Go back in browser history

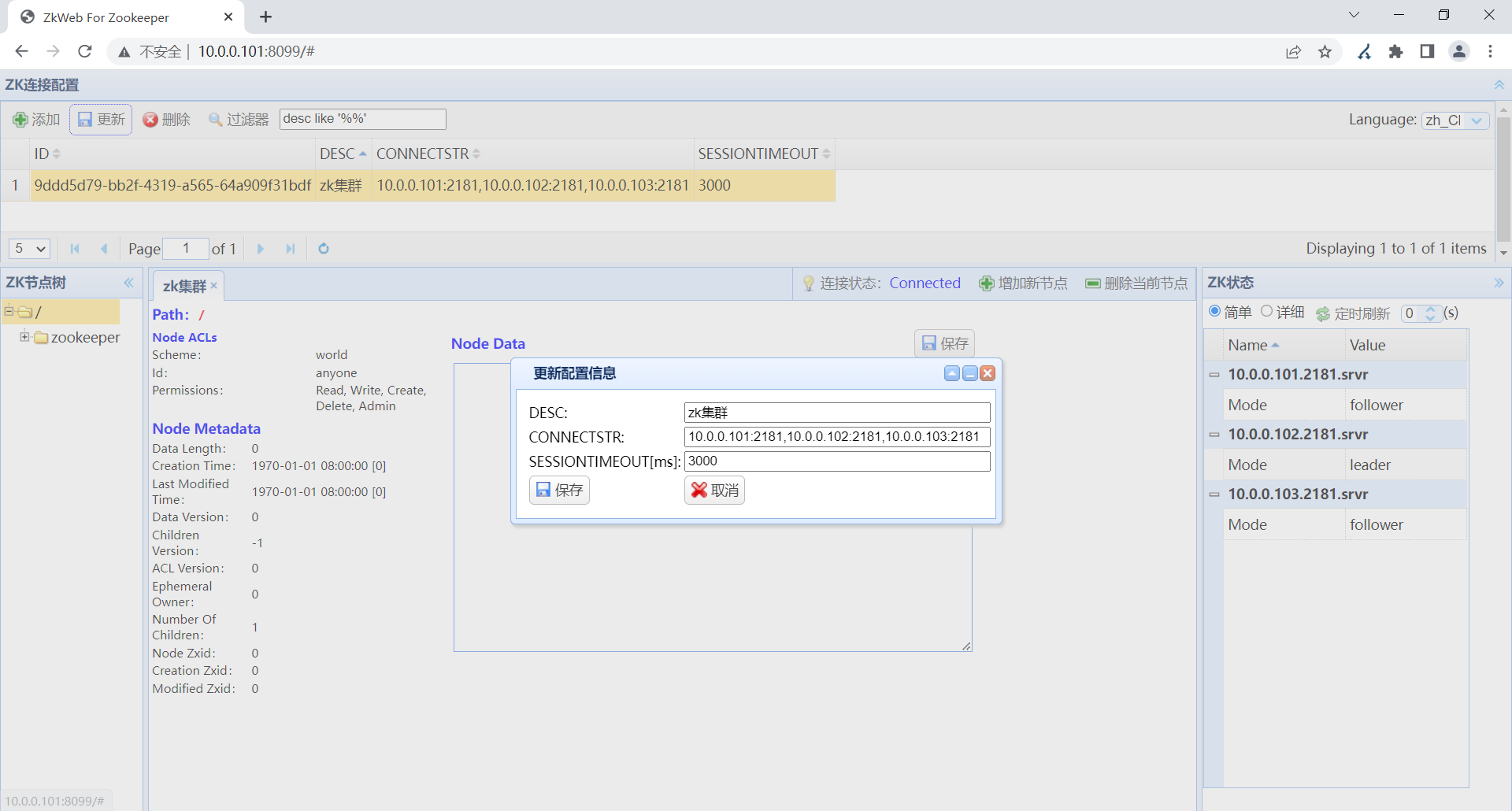pyautogui.click(x=21, y=51)
